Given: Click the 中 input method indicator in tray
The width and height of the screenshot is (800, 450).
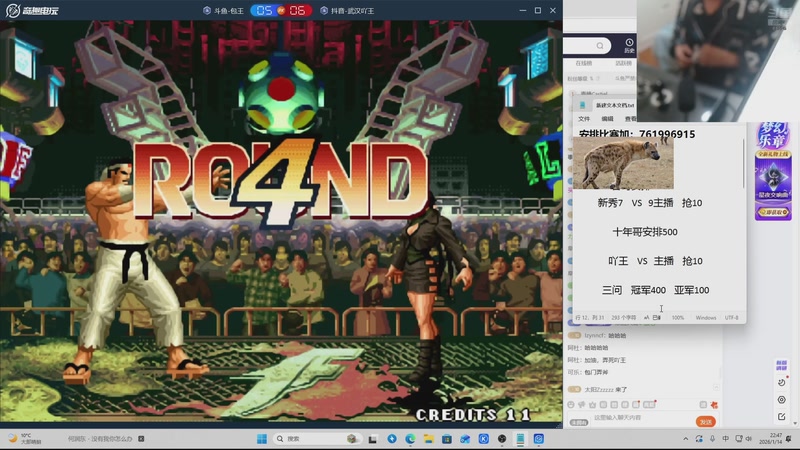Looking at the screenshot, I should pos(726,439).
